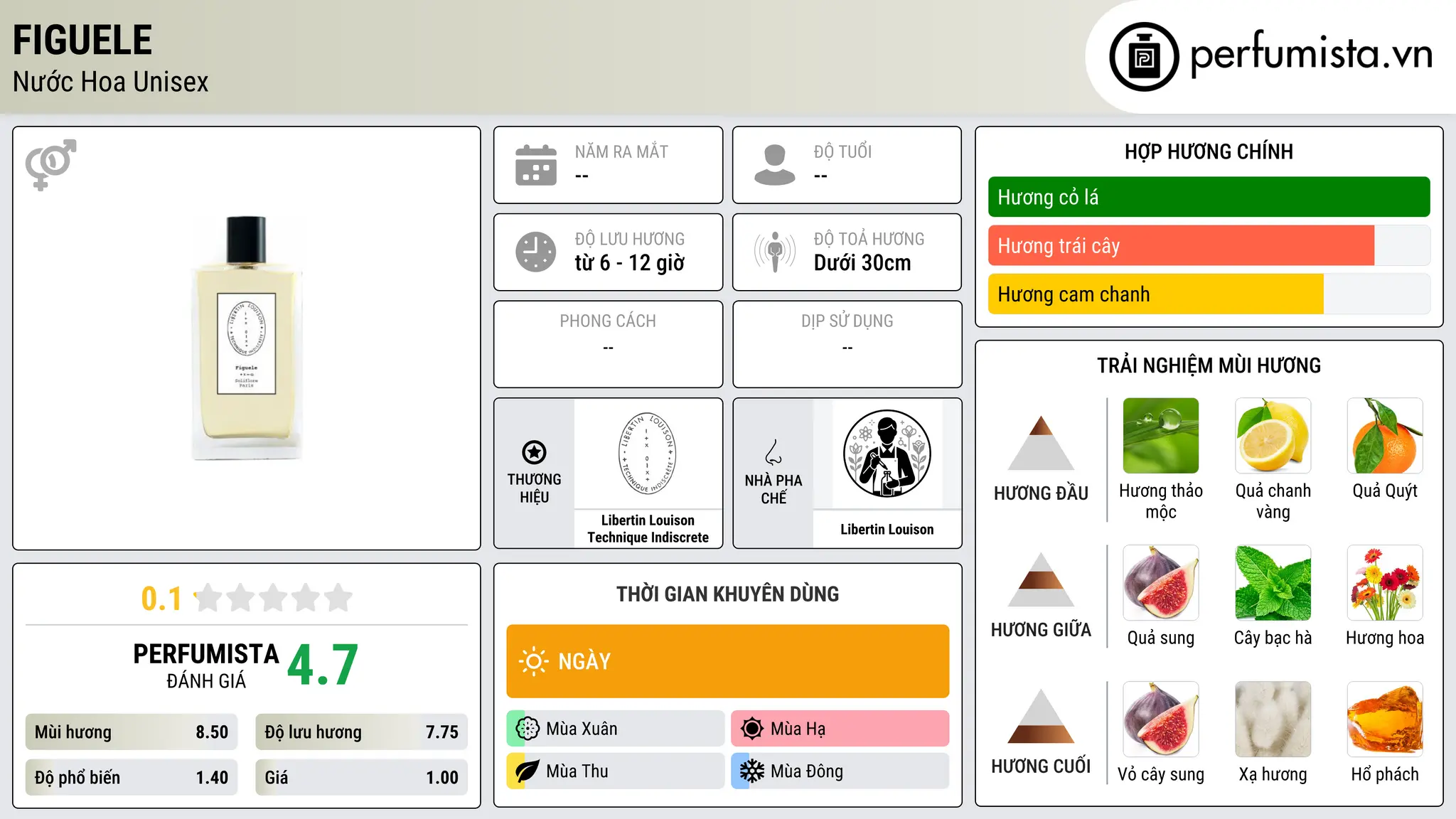
Task: Click the Dịp sử dụng heading
Action: (x=847, y=321)
